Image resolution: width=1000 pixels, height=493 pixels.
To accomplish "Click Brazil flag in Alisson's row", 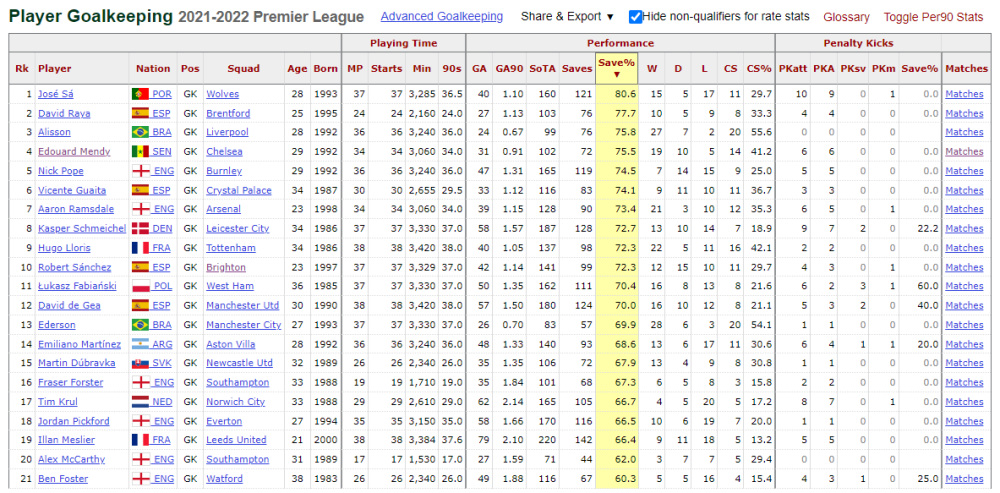I will tap(140, 133).
